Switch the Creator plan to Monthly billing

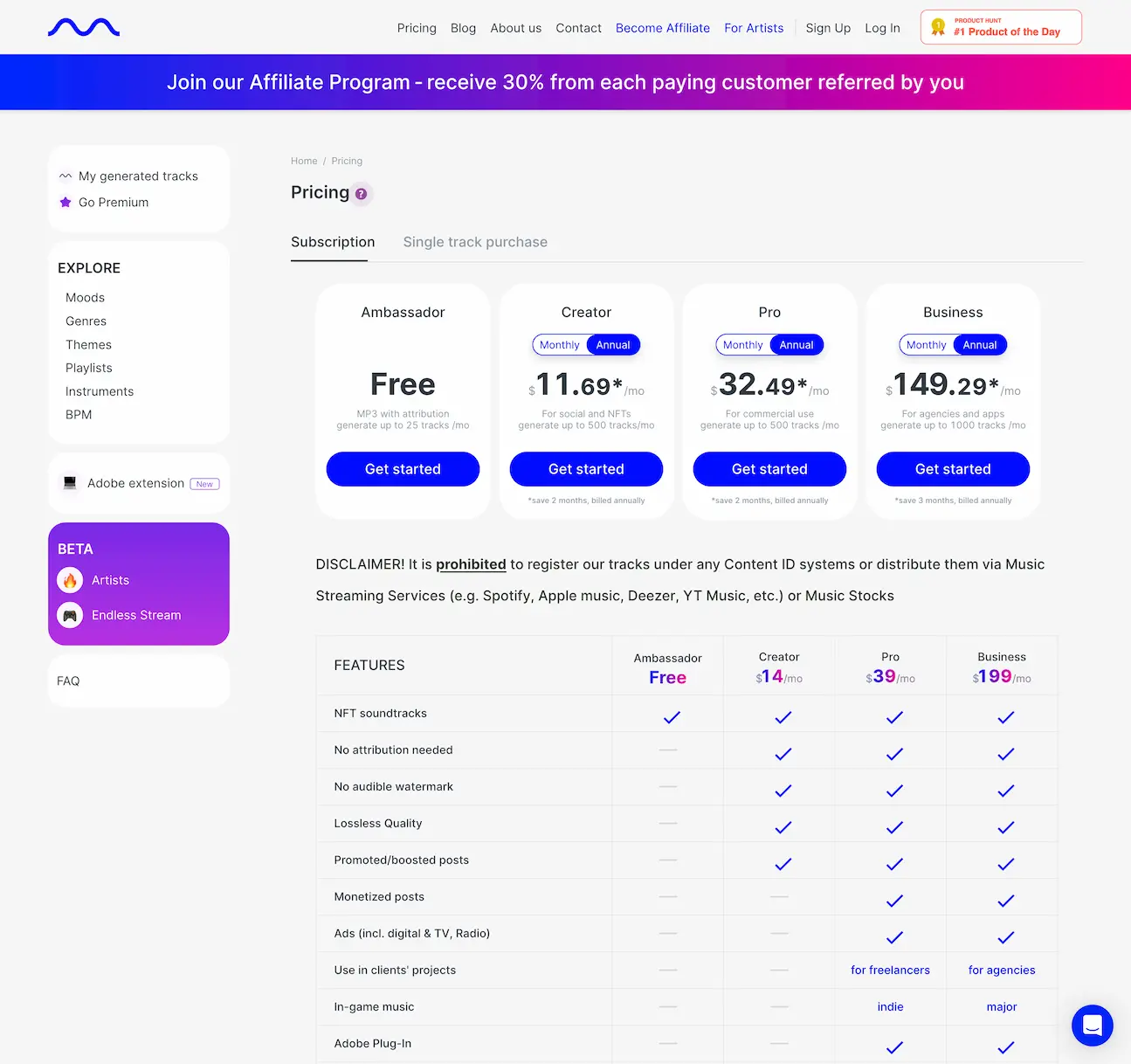(559, 344)
